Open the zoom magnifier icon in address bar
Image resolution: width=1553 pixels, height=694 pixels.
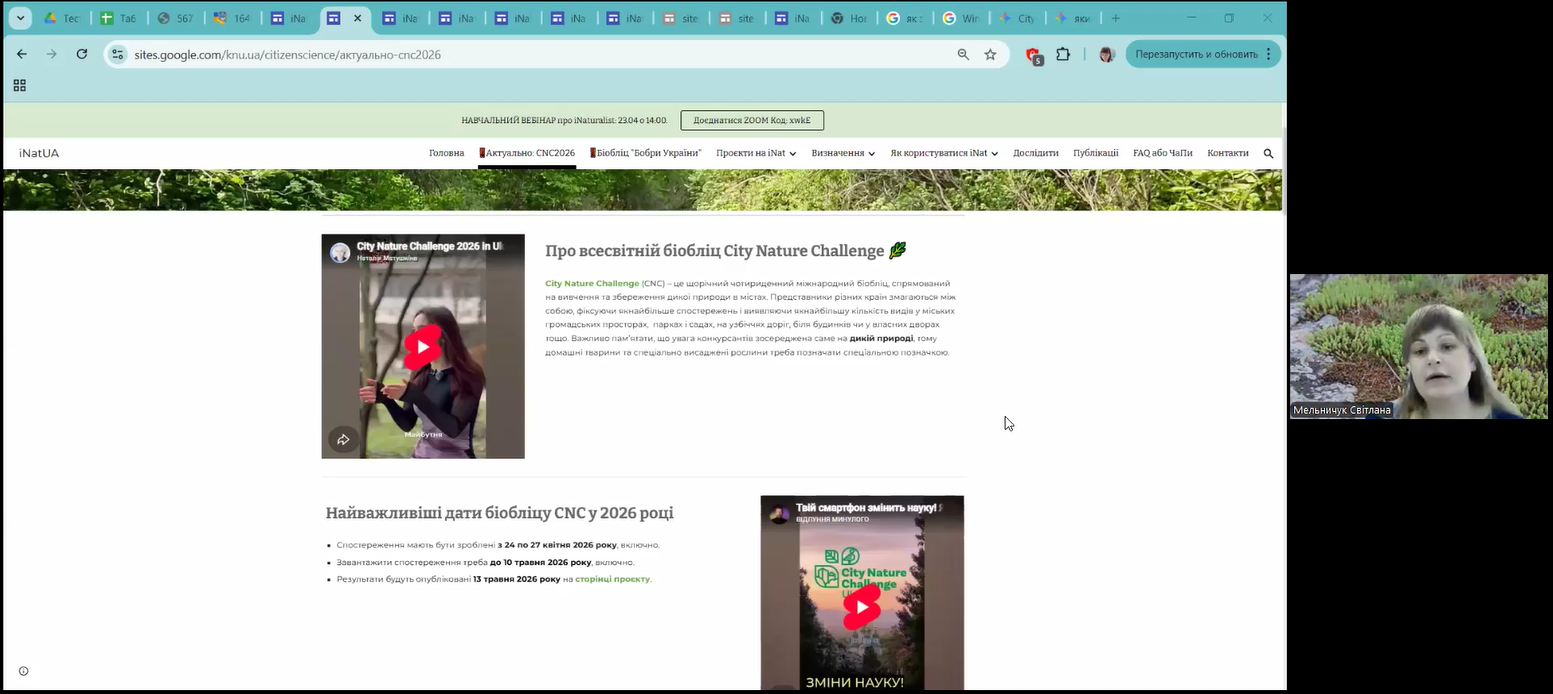(963, 54)
